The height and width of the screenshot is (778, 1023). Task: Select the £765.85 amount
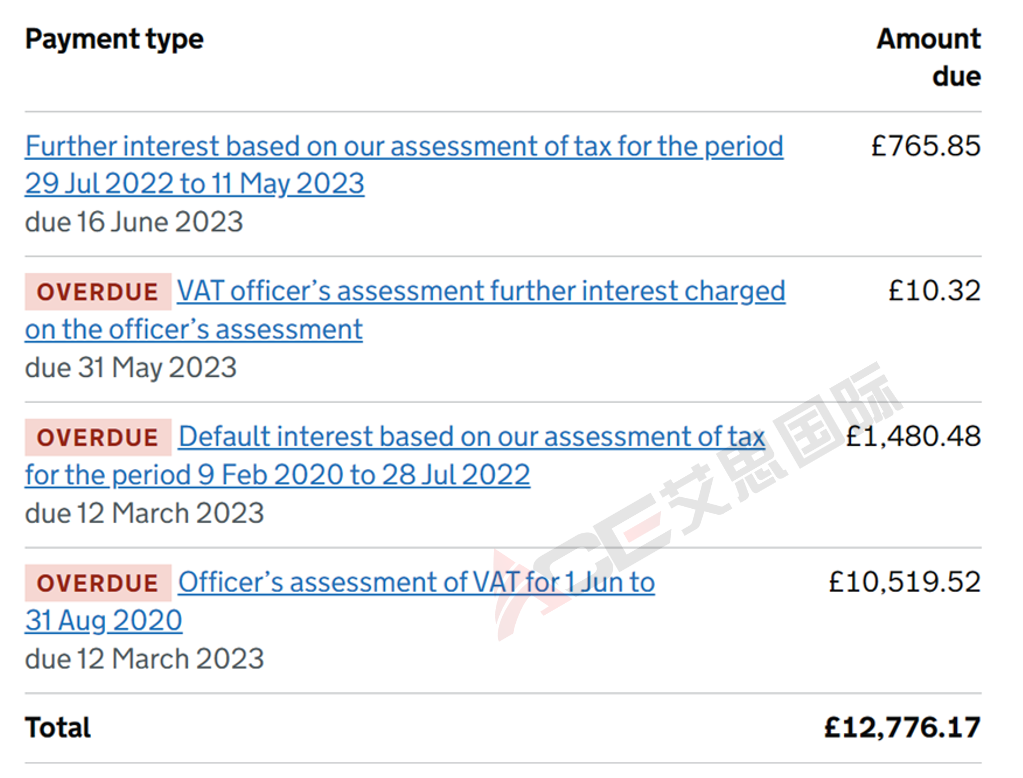[926, 146]
